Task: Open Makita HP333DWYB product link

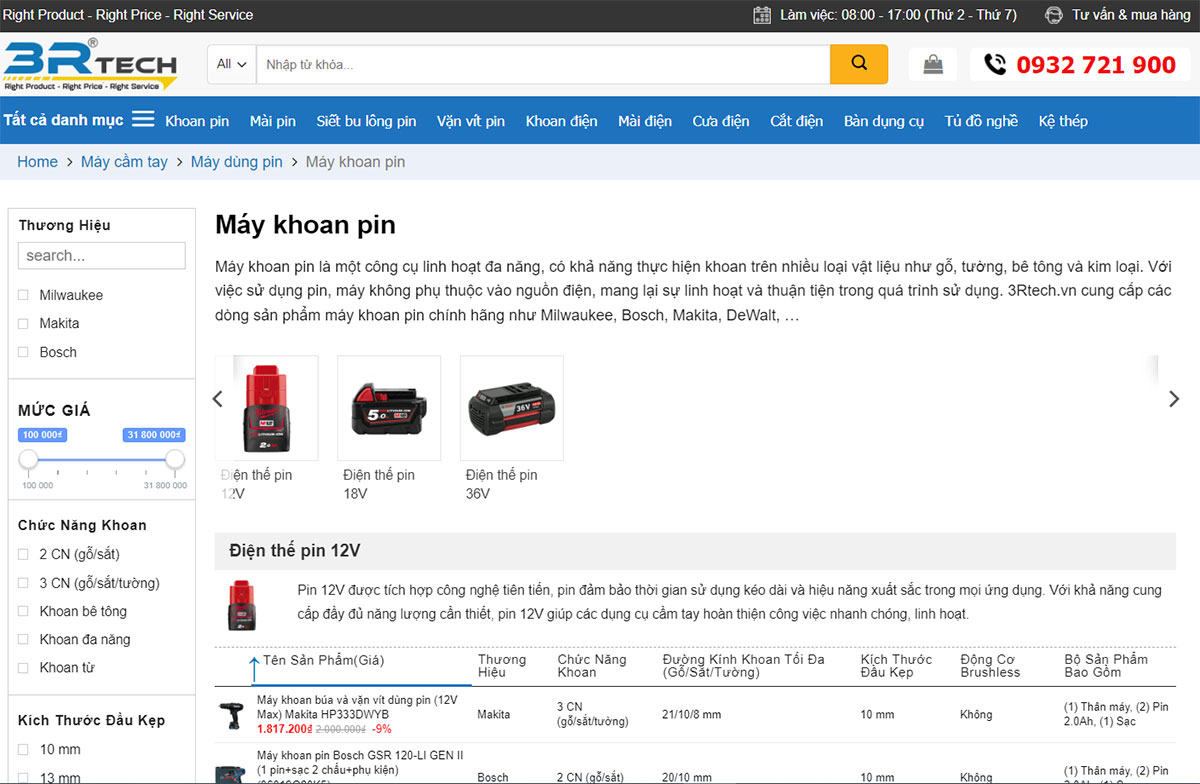Action: pyautogui.click(x=356, y=707)
